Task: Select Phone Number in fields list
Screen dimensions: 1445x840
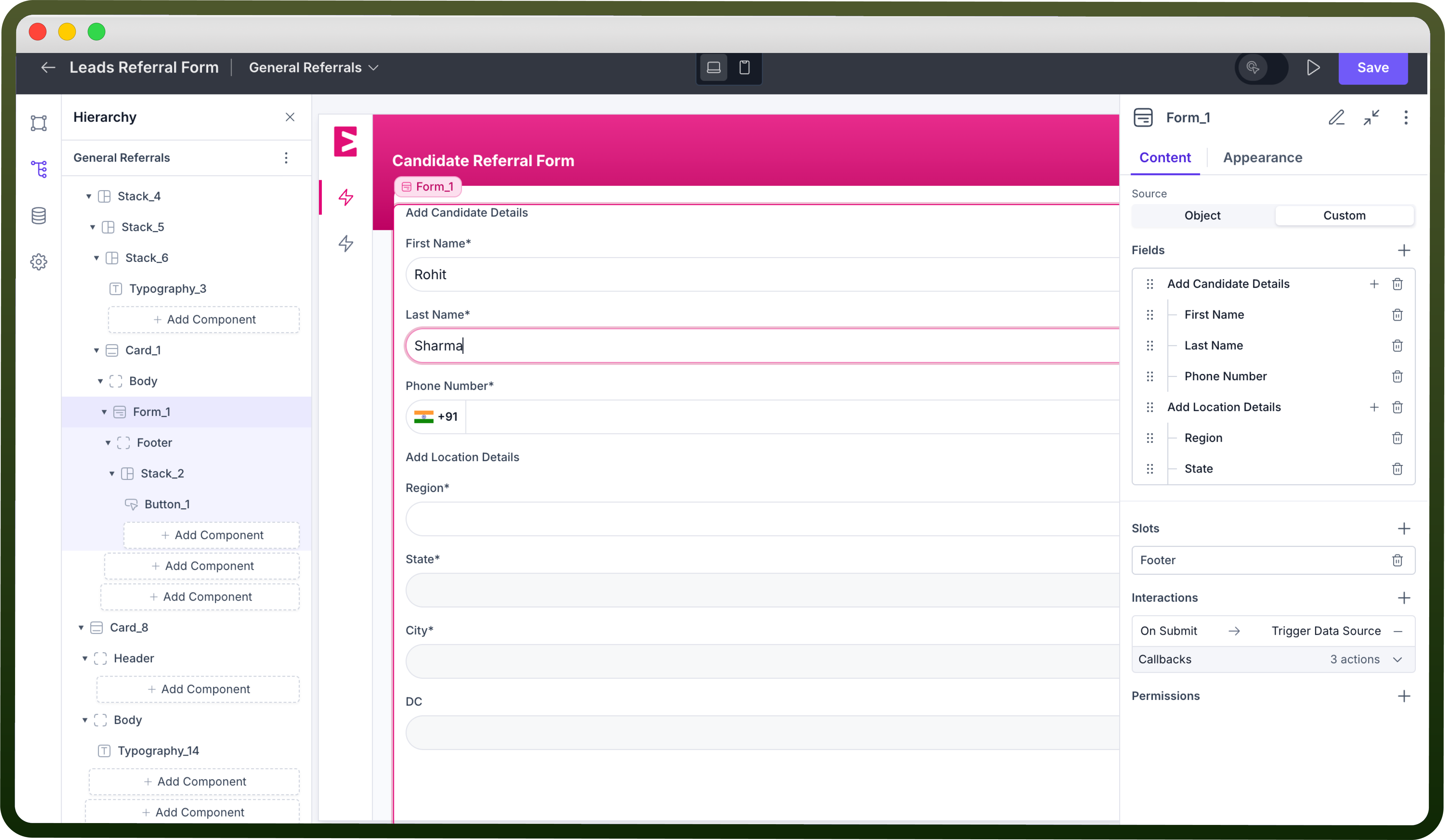Action: point(1225,376)
